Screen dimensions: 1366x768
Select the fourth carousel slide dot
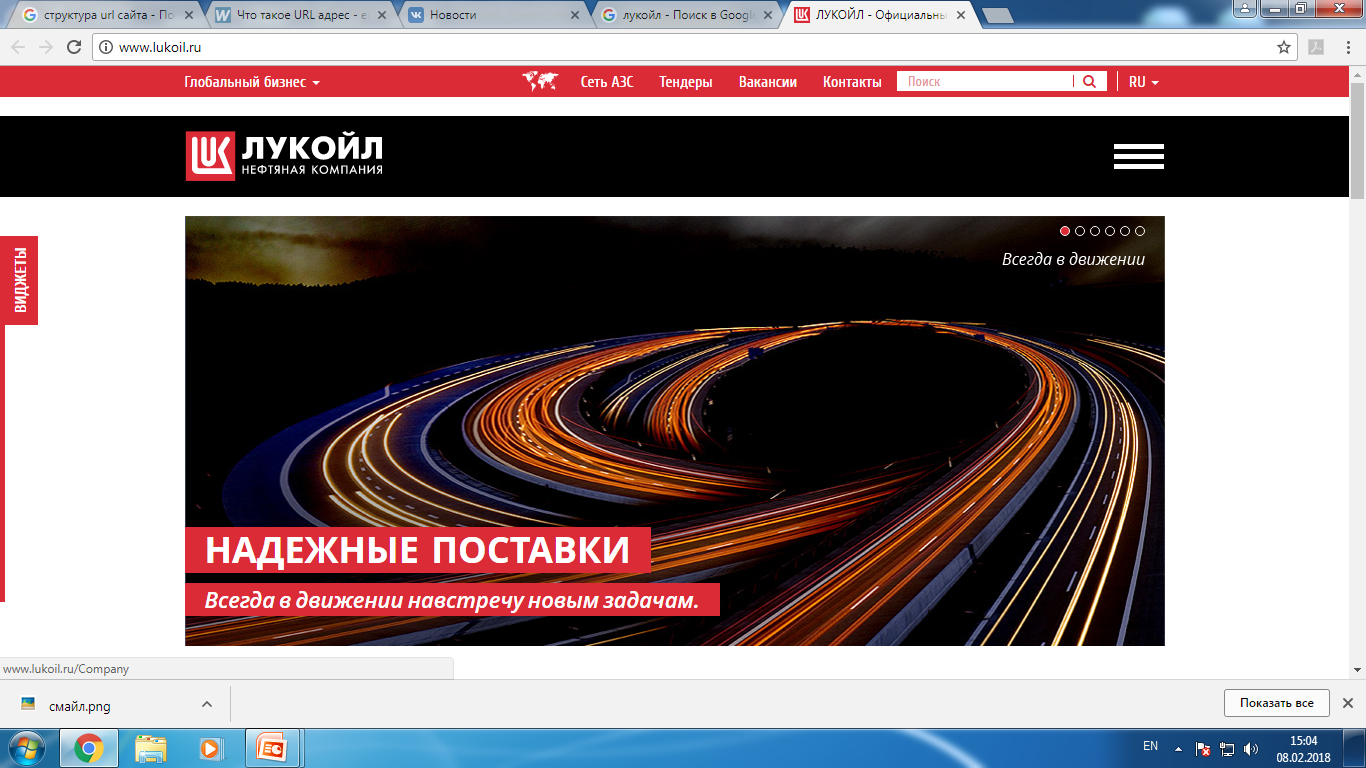(1110, 231)
